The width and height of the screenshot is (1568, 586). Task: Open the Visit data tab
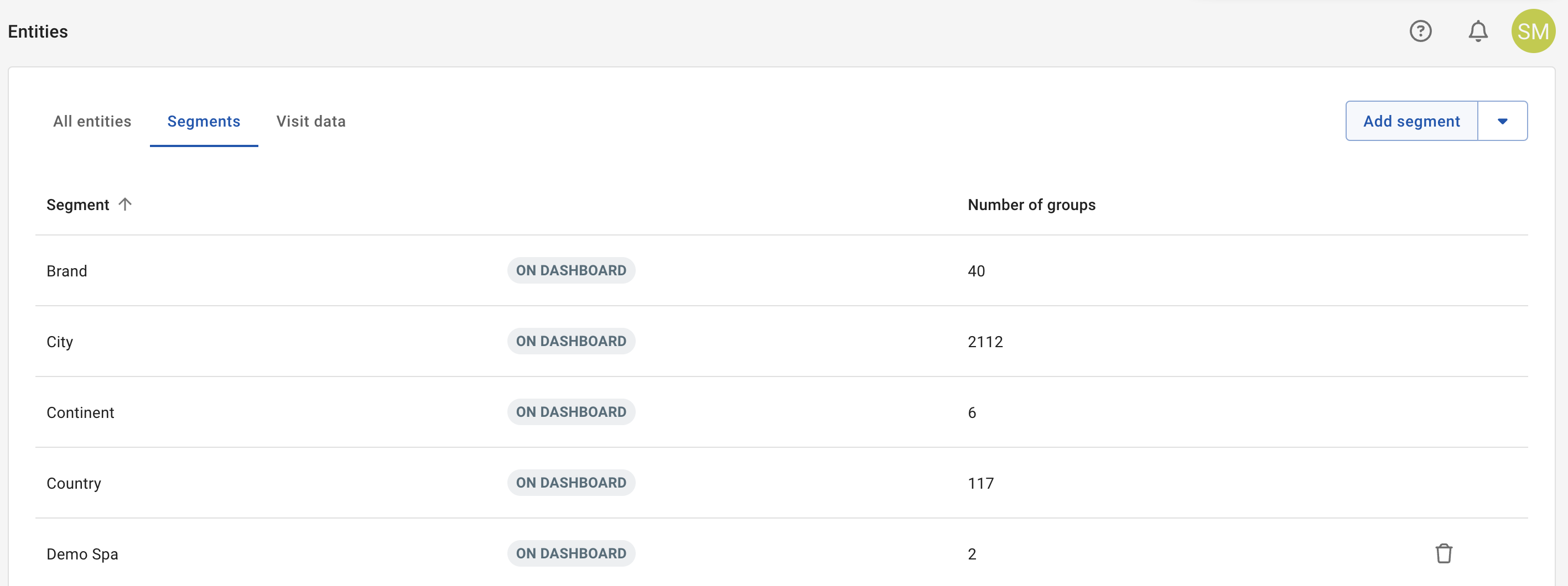point(310,122)
